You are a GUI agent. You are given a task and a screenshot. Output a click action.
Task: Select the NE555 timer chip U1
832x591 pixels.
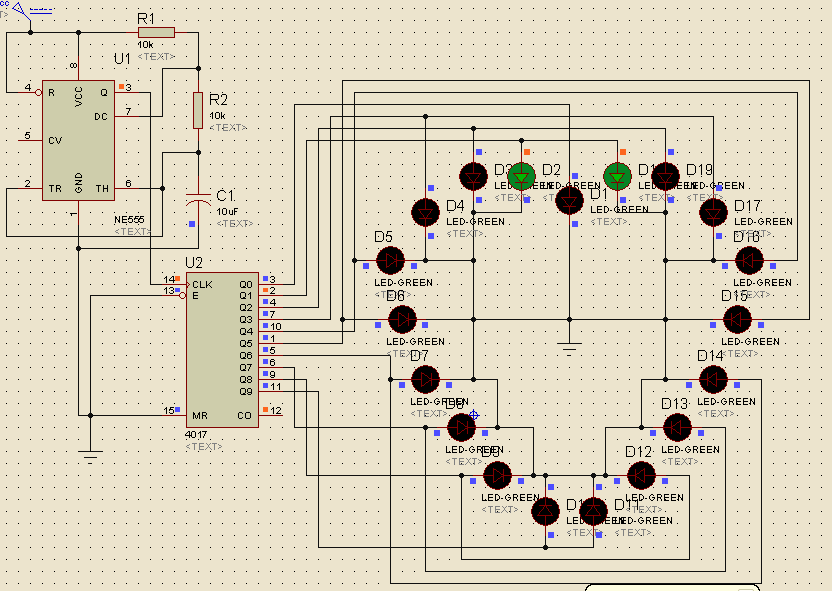pyautogui.click(x=79, y=140)
